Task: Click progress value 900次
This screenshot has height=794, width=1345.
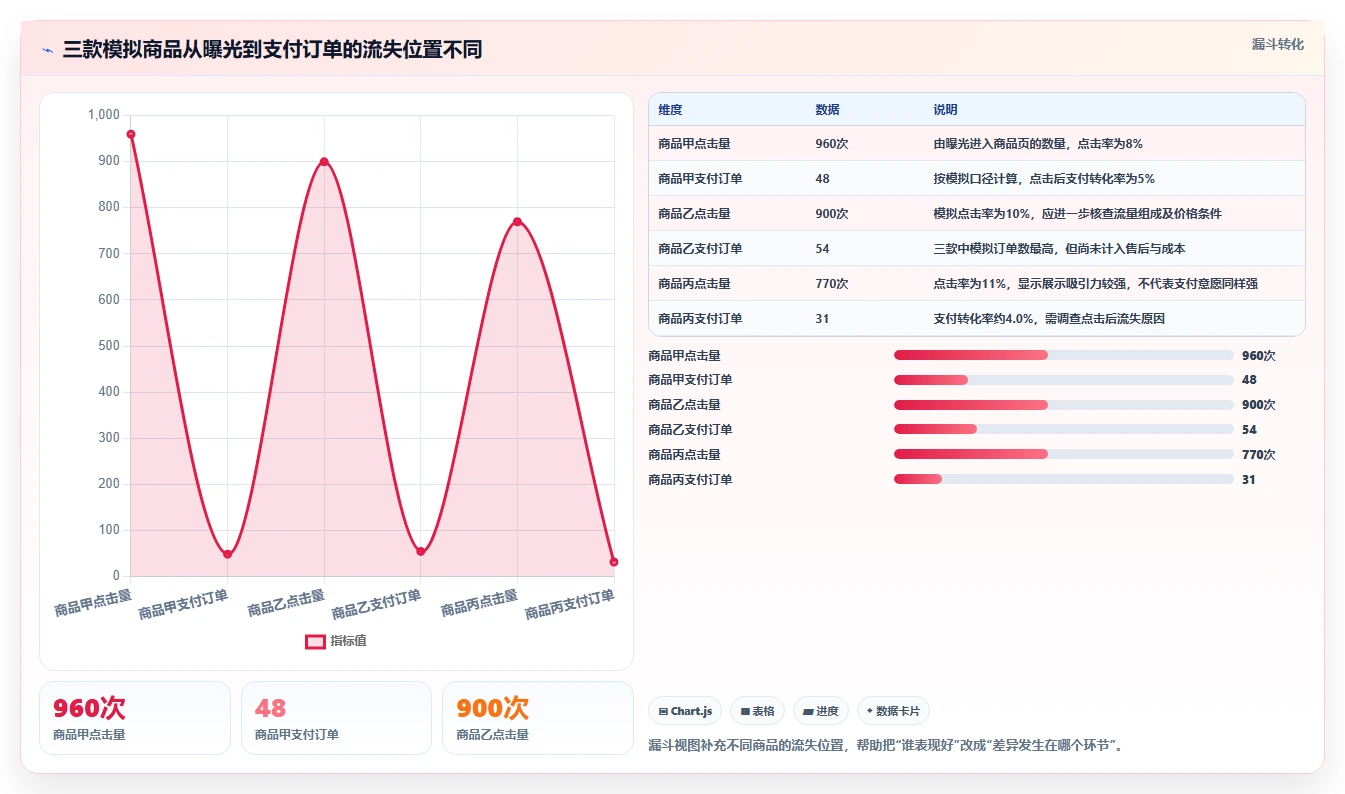Action: click(x=1259, y=405)
